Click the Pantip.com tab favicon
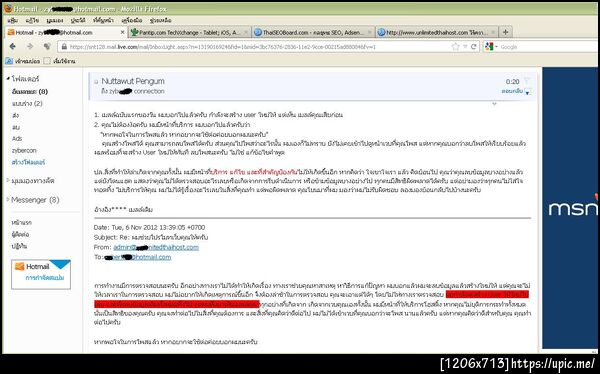The image size is (600, 374). point(134,33)
